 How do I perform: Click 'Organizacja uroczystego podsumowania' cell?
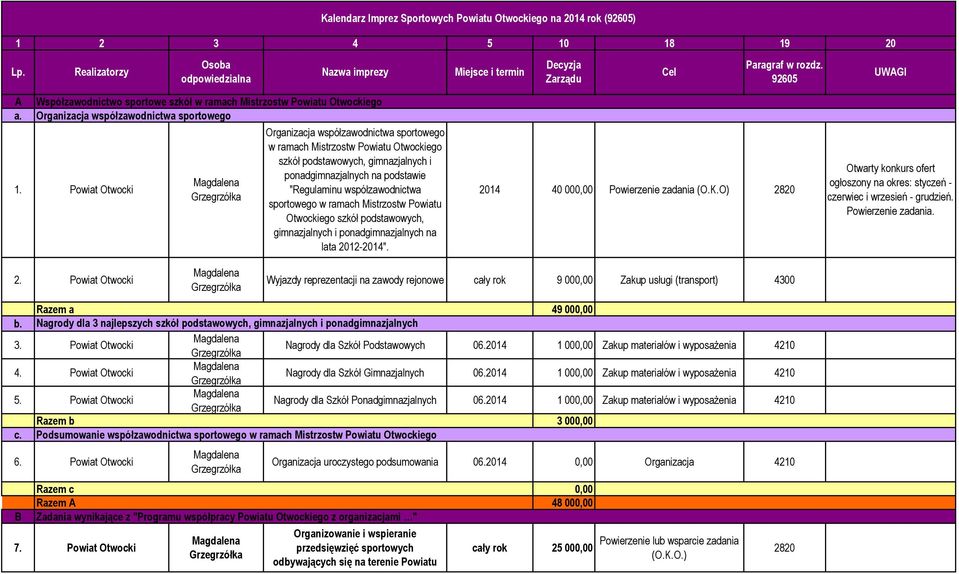click(355, 462)
